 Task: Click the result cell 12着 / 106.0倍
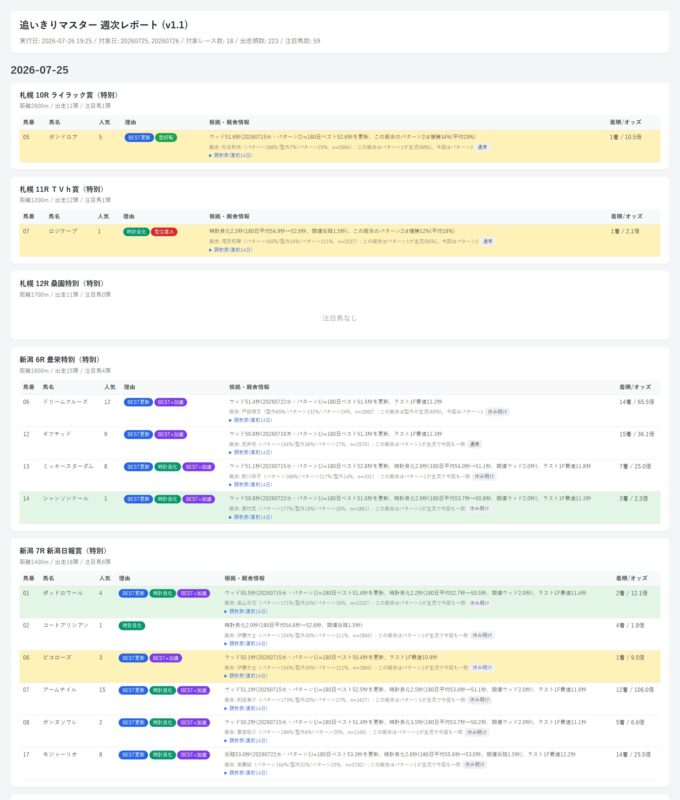coord(635,690)
